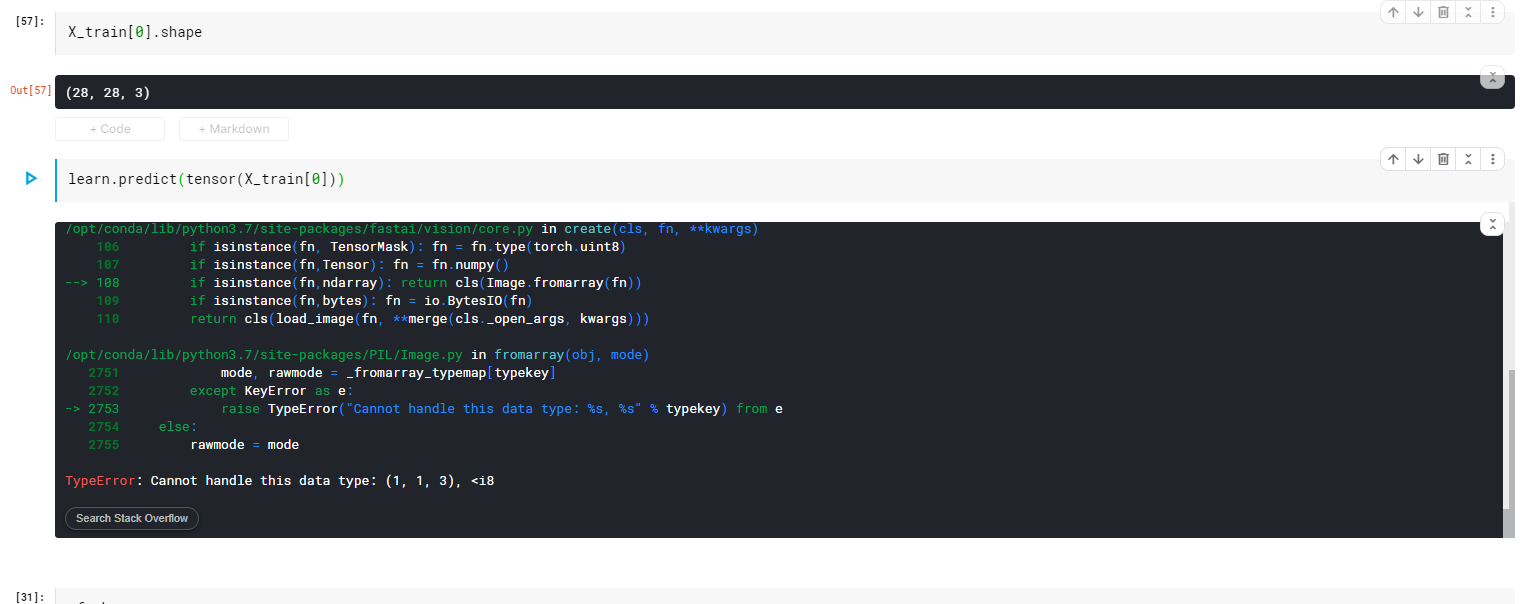Add a new Code cell
This screenshot has height=604, width=1525.
point(110,129)
